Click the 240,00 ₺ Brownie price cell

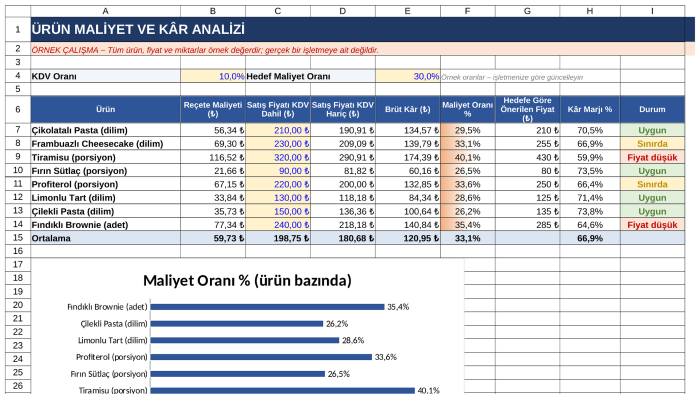(x=278, y=224)
